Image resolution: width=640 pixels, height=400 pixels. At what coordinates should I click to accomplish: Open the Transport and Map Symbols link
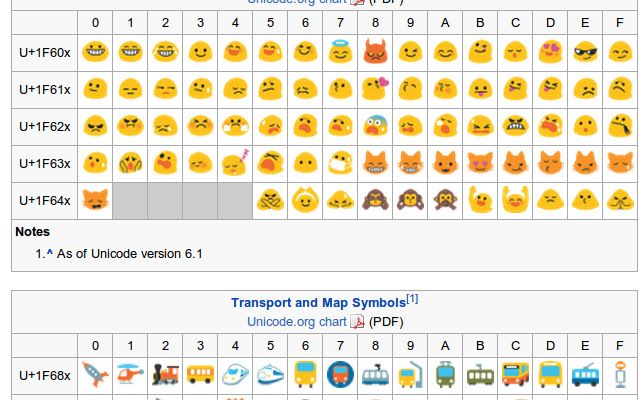point(318,302)
